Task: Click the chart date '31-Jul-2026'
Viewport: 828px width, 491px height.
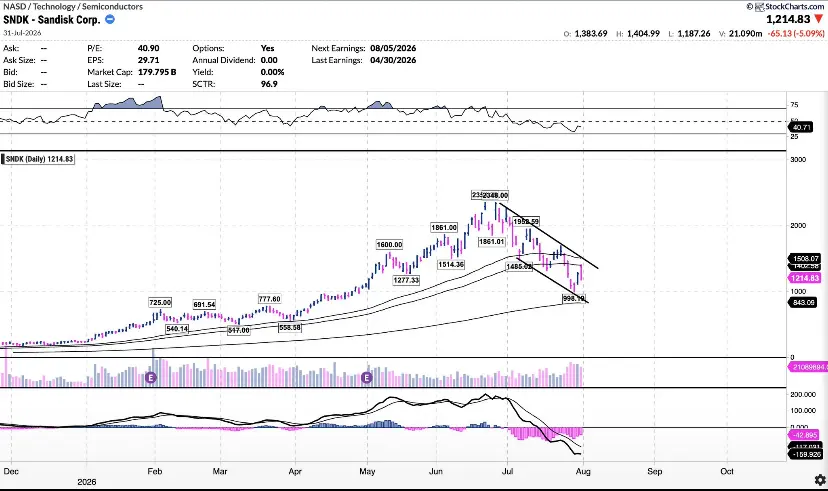Action: [22, 33]
